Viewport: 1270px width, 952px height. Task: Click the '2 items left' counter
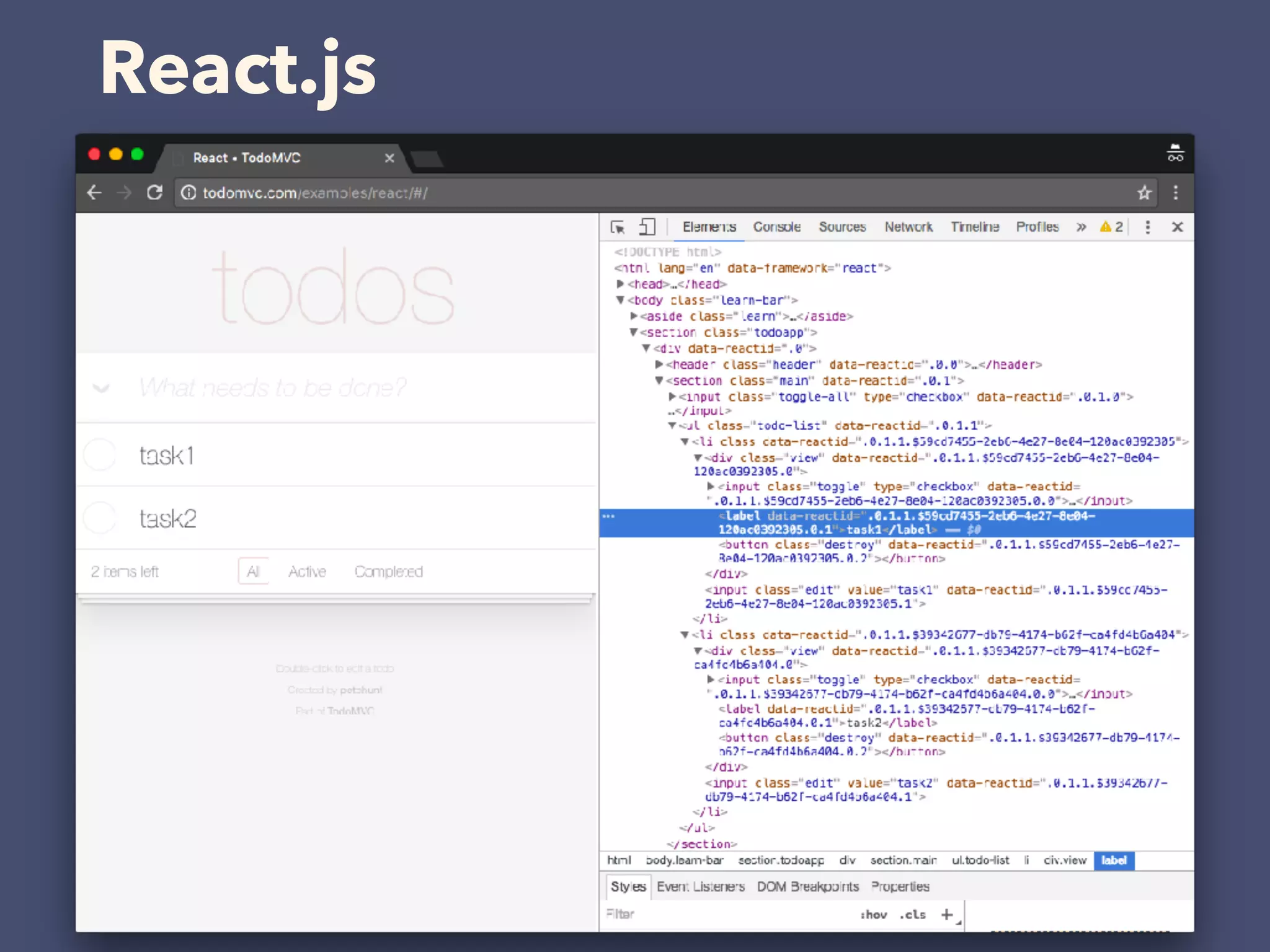click(x=125, y=571)
